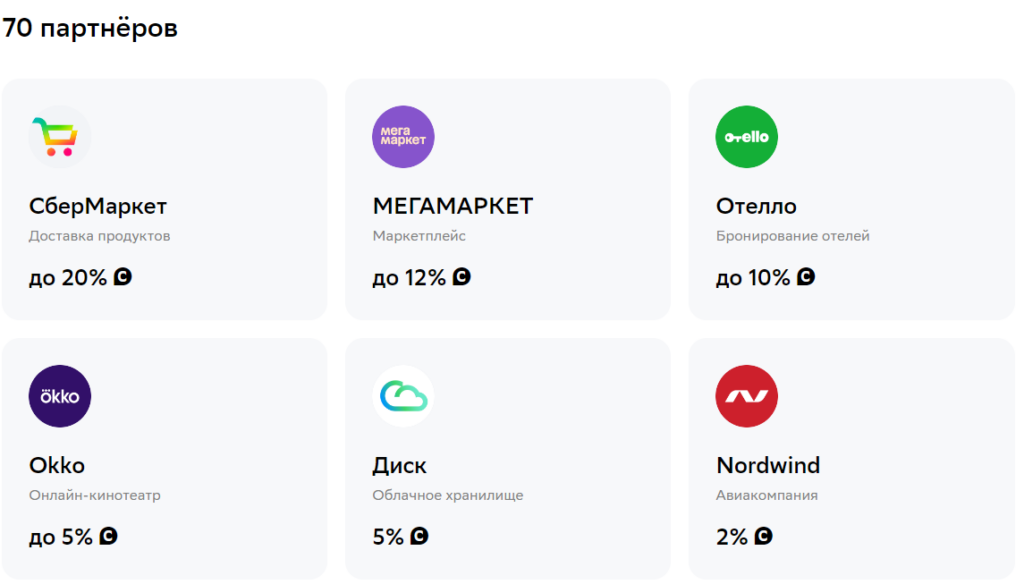Click the purple МЕГАМАРКЕТ logo

pyautogui.click(x=403, y=137)
